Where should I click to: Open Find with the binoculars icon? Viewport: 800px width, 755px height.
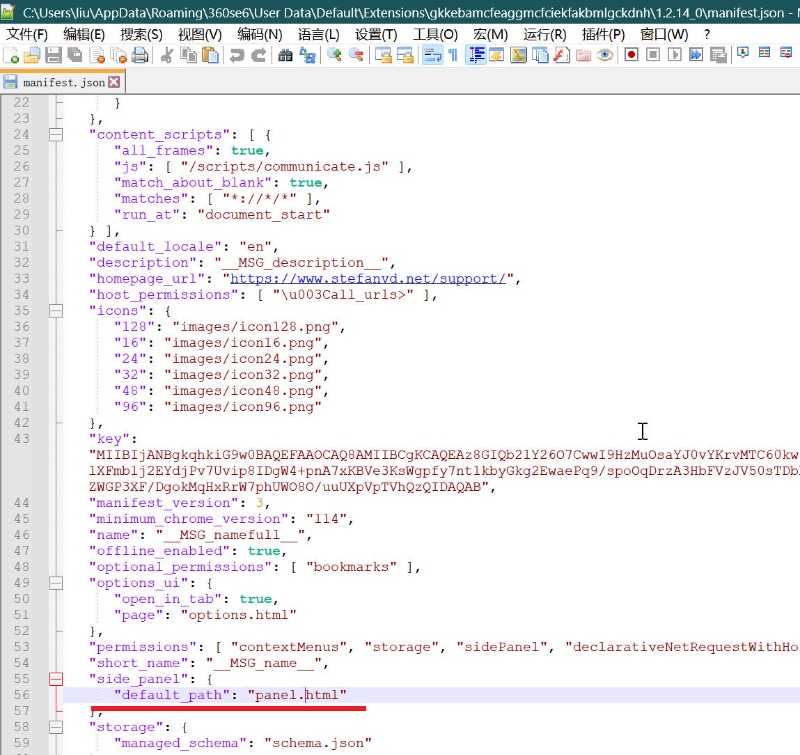(285, 56)
